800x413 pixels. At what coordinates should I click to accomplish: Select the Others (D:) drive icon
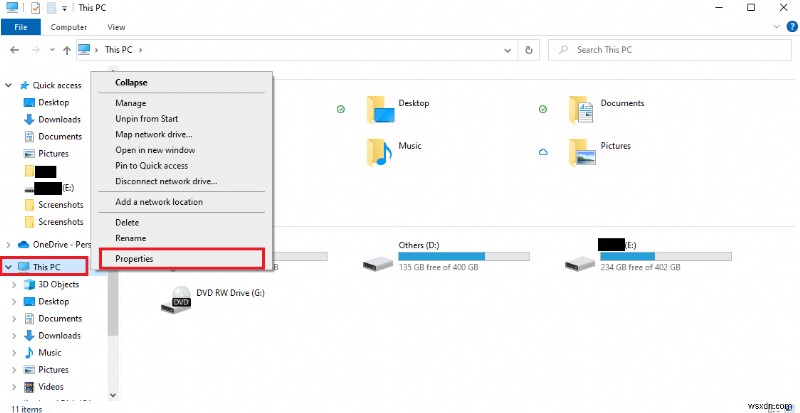pos(378,263)
